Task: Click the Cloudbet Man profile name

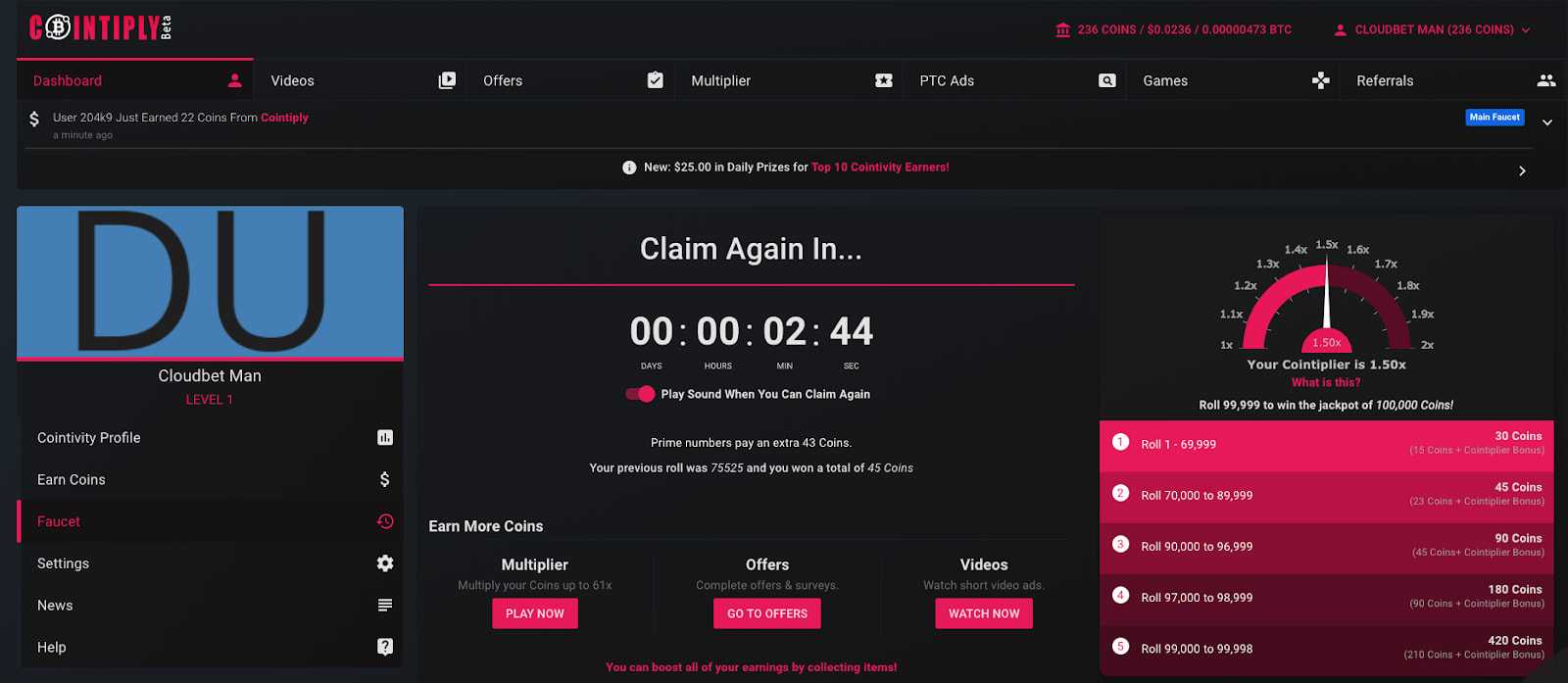Action: point(210,376)
